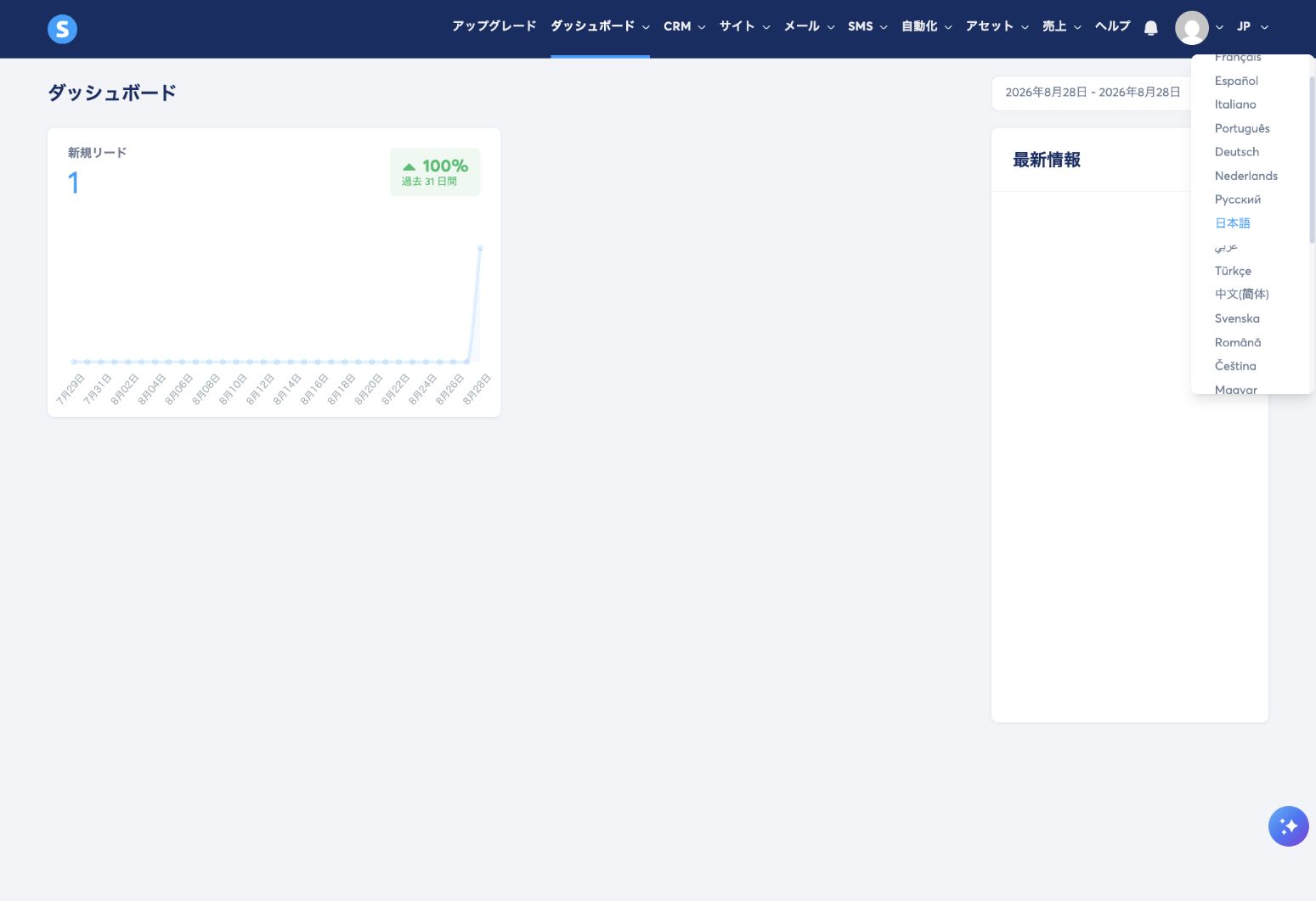Switch language to Русский

(1238, 200)
